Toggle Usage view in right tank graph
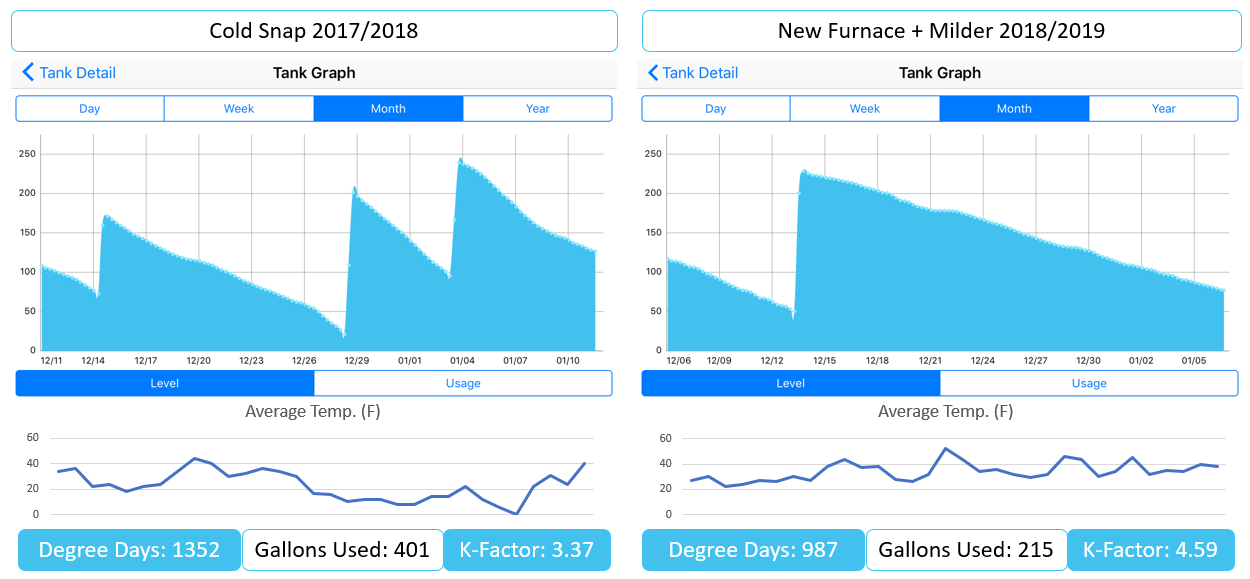This screenshot has width=1250, height=579. [x=1088, y=383]
